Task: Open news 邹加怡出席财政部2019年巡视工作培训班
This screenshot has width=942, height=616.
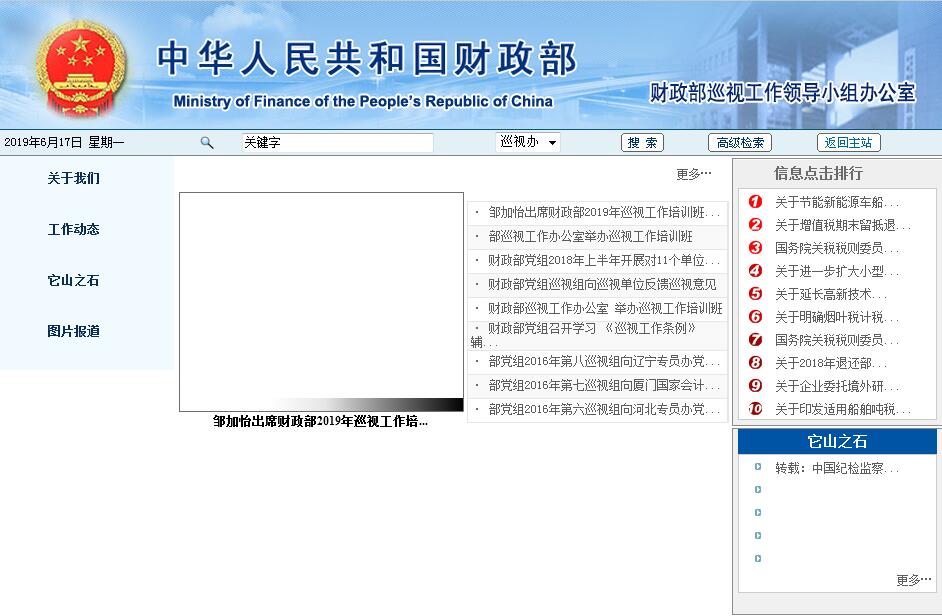Action: 604,212
